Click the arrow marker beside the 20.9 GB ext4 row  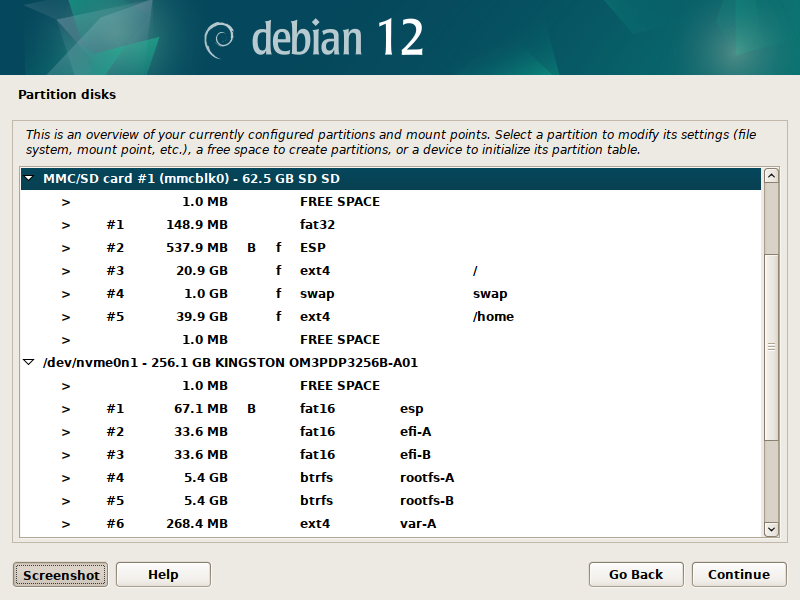[66, 271]
